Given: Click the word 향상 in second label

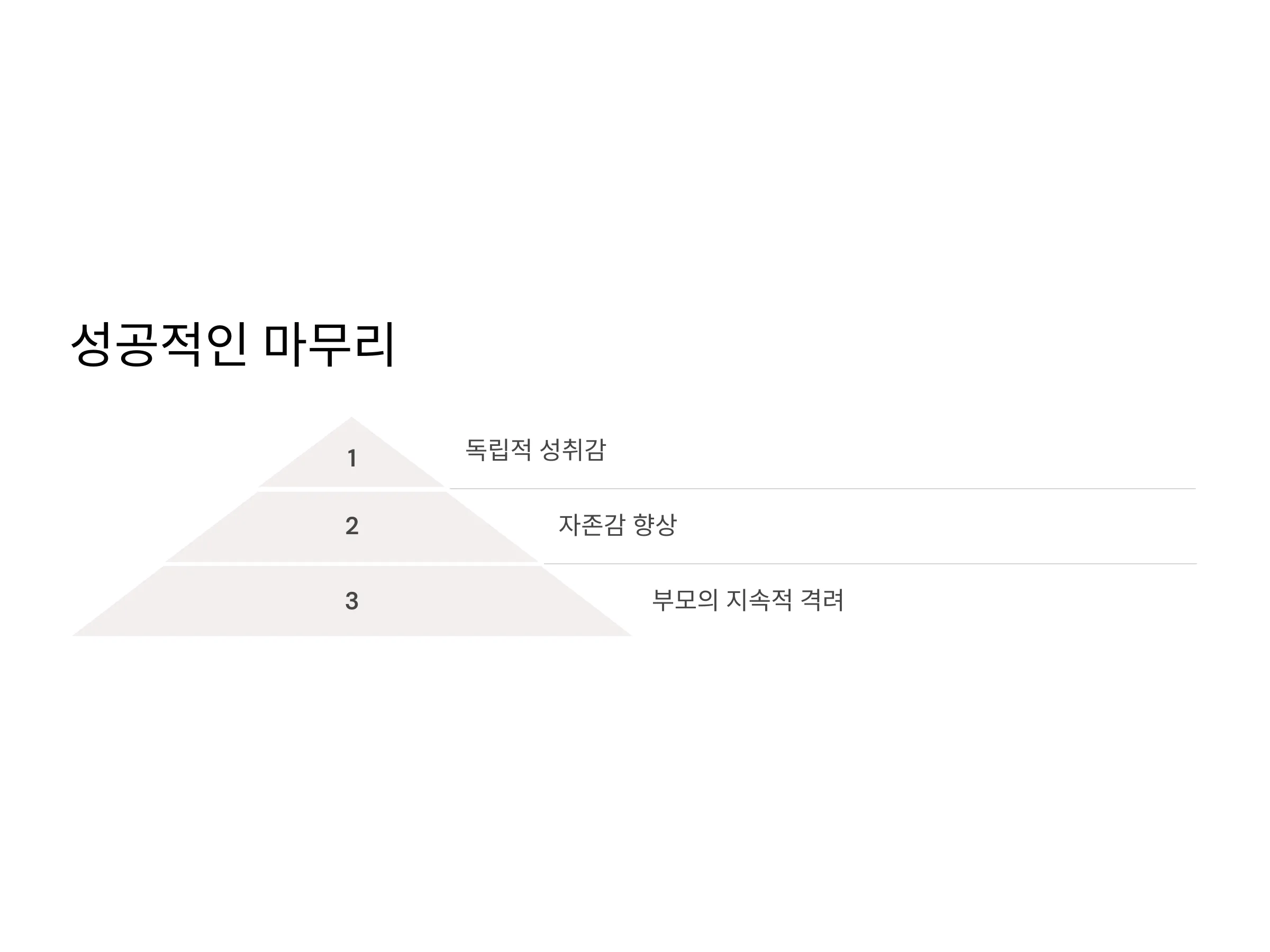Looking at the screenshot, I should [655, 525].
